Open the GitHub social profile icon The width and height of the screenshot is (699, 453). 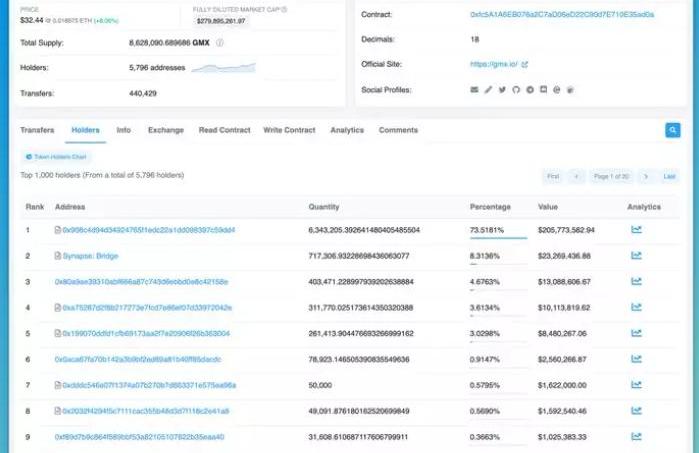click(x=516, y=90)
